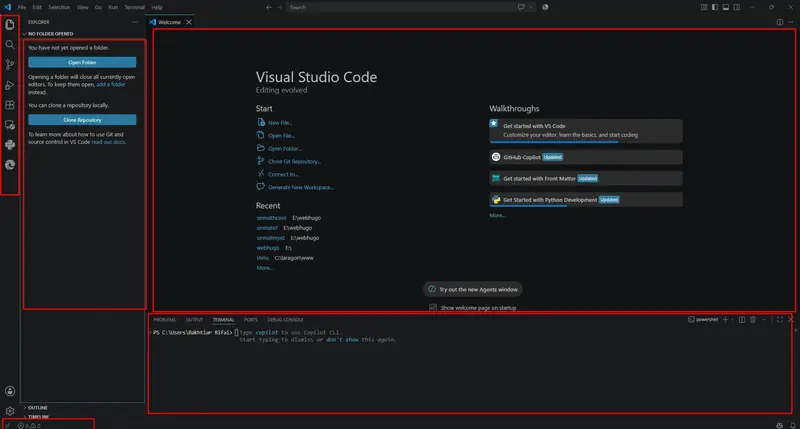Open the Copilot status icon in status bar
Screen dimensions: 800x429
[780, 425]
